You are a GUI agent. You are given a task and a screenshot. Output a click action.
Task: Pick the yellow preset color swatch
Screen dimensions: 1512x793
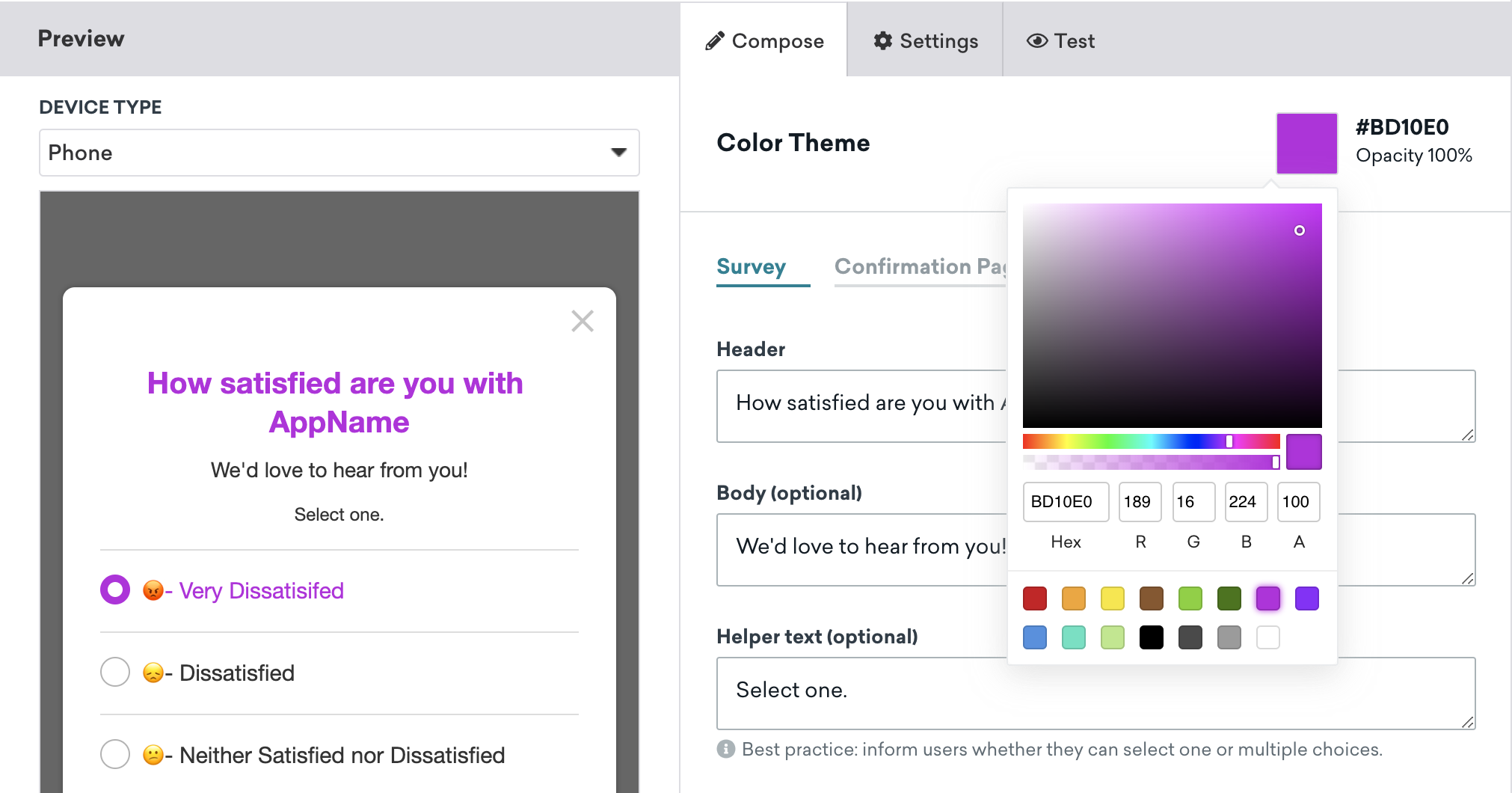point(1113,598)
